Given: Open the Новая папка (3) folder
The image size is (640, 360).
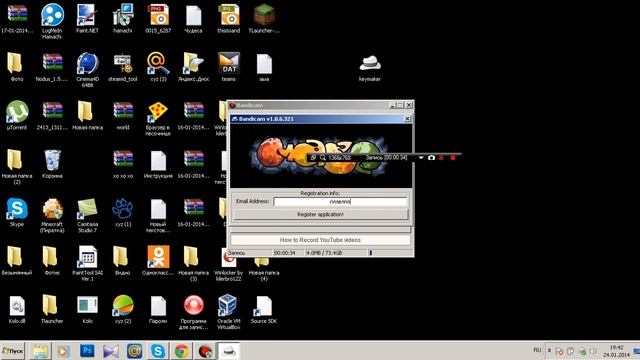Looking at the screenshot, I should click(193, 263).
